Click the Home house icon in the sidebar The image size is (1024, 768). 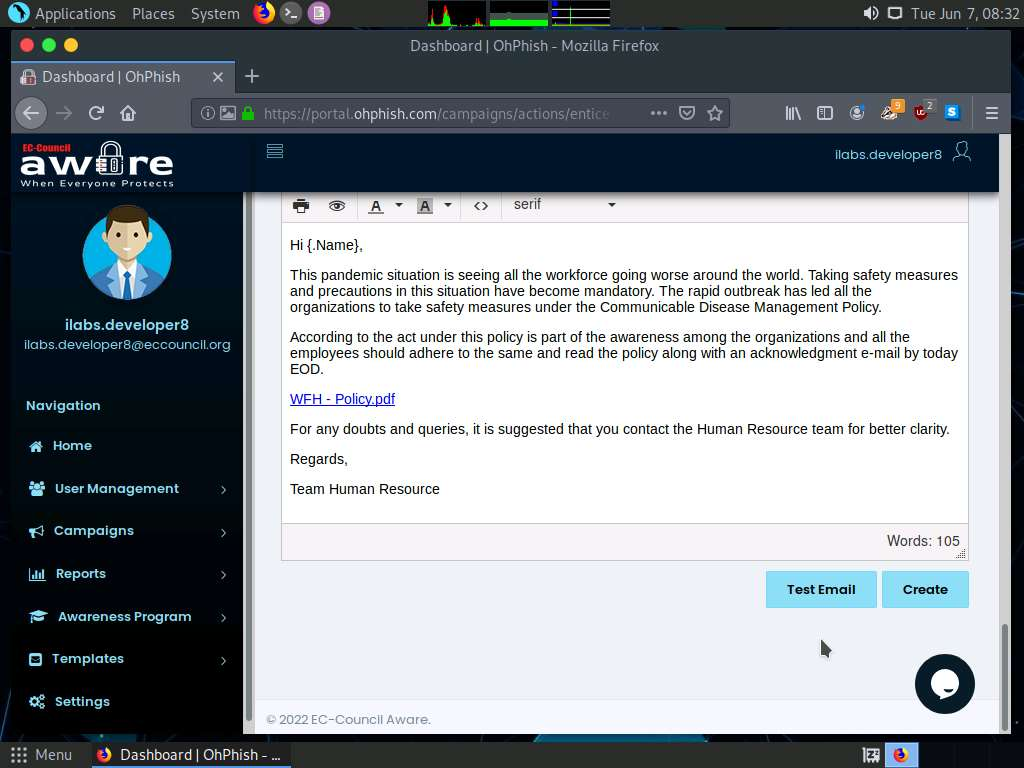36,447
